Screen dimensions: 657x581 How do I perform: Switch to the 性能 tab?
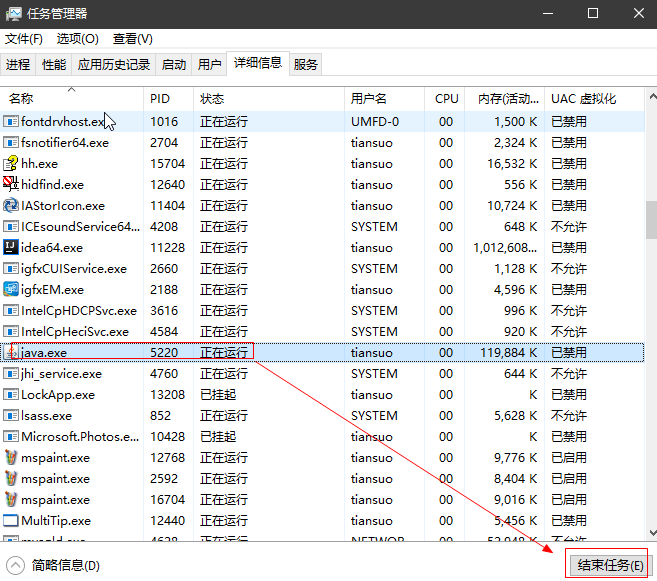(54, 65)
